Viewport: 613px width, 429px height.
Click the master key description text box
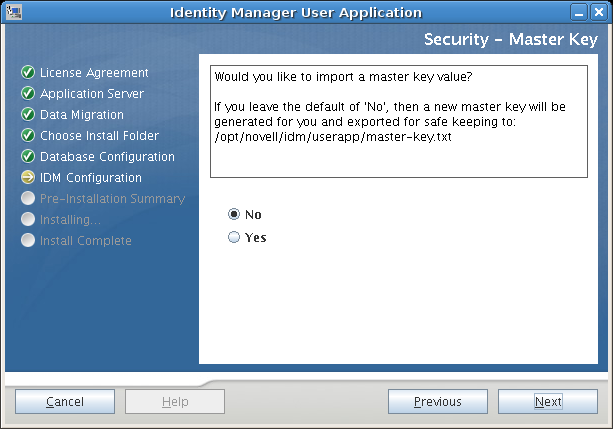(398, 122)
